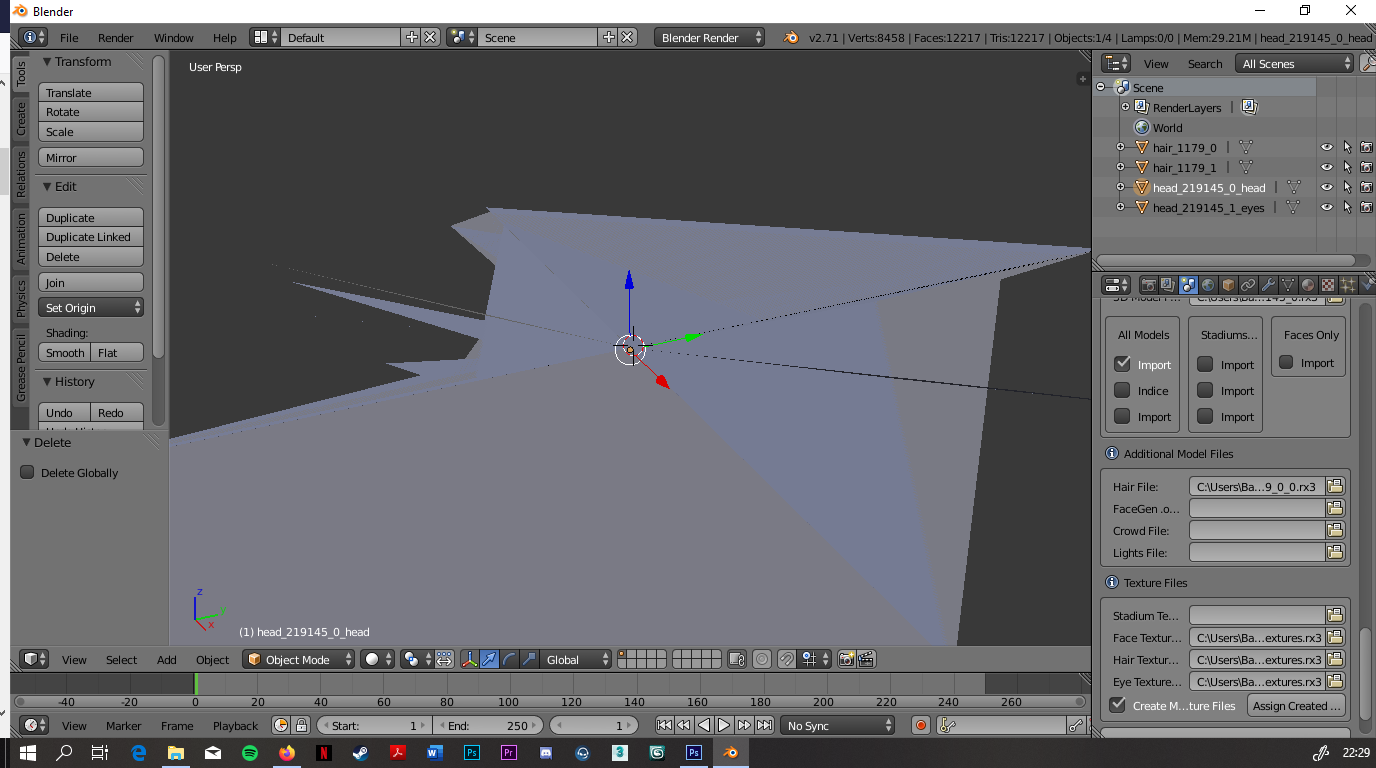Enable the Indice checkbox

click(1122, 390)
